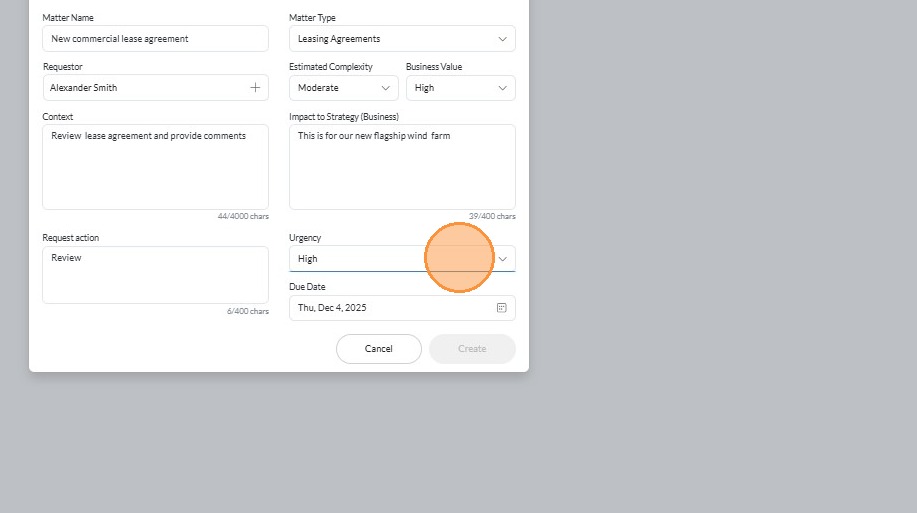Open the Urgency dropdown showing High
917x513 pixels.
(502, 259)
